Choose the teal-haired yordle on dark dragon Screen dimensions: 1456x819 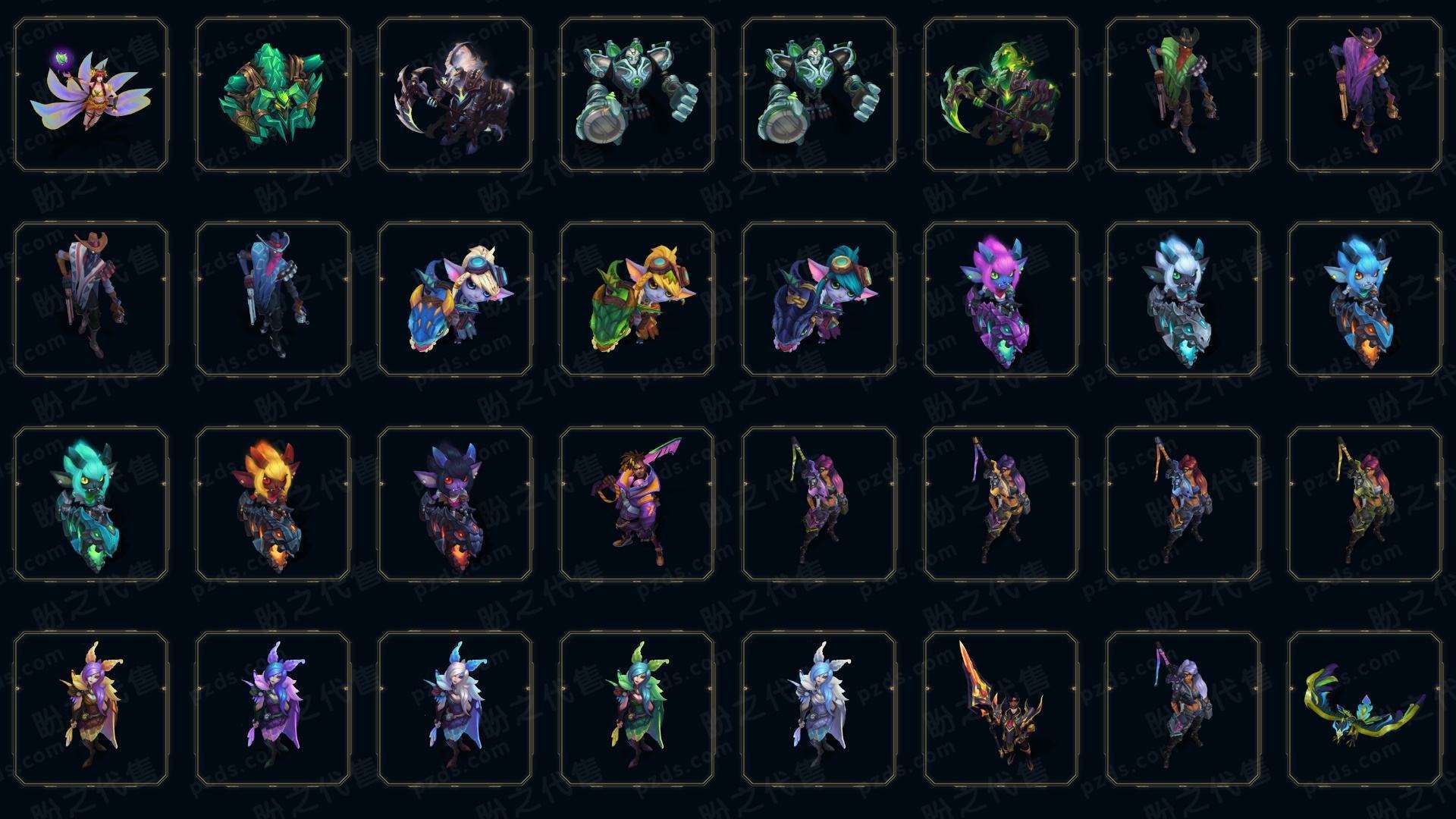pos(819,300)
